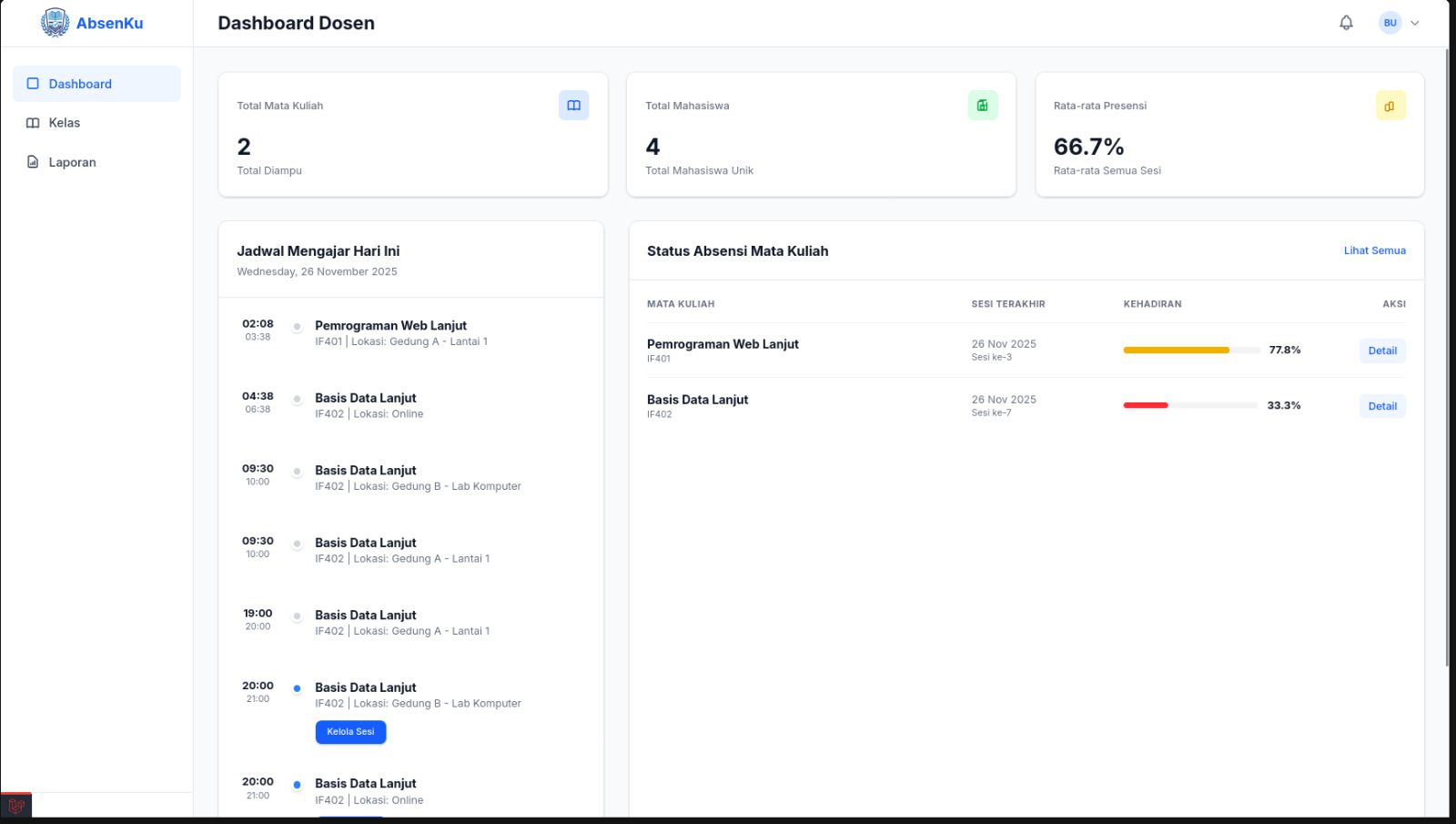The image size is (1456, 824).
Task: Click the blue book icon on Total Mata Kuliah card
Action: pyautogui.click(x=573, y=106)
